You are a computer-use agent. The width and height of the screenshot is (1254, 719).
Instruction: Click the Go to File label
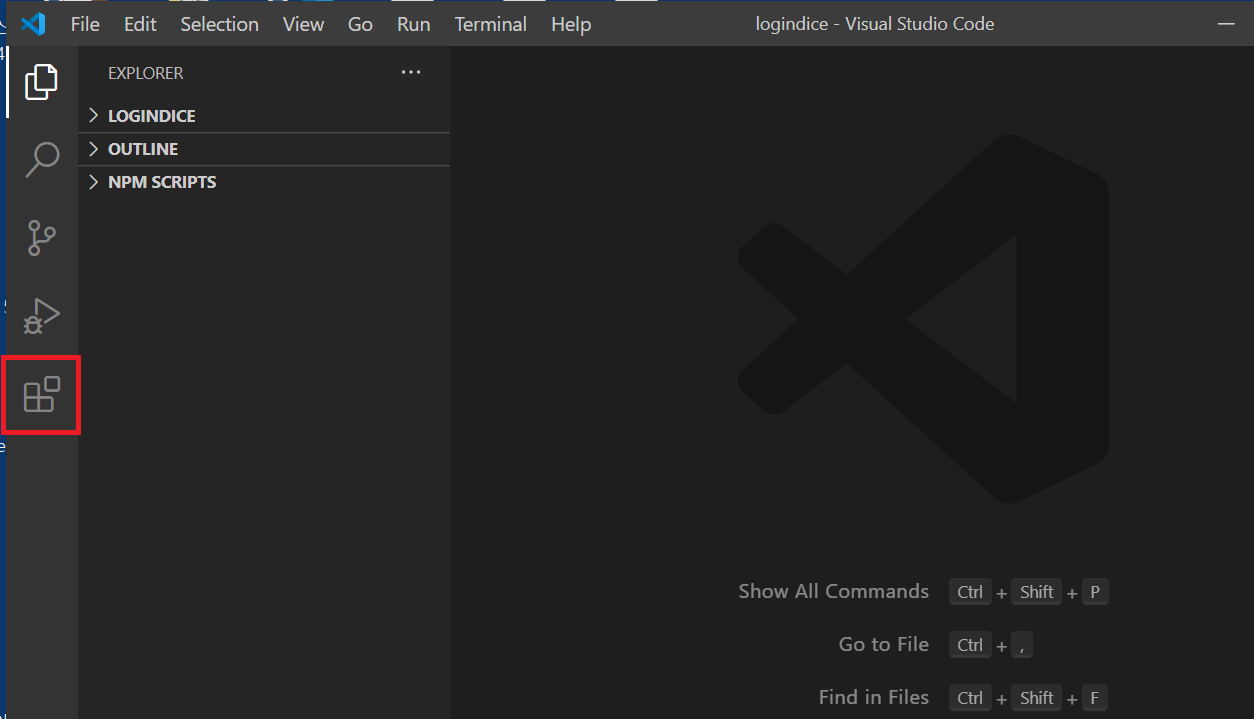884,644
